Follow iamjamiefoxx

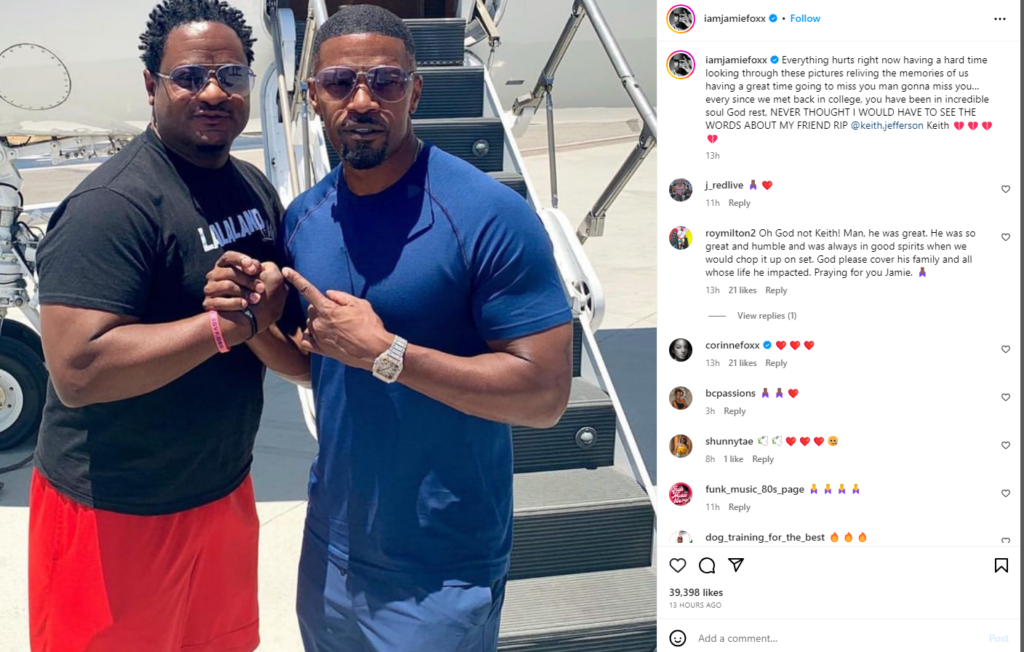click(805, 18)
